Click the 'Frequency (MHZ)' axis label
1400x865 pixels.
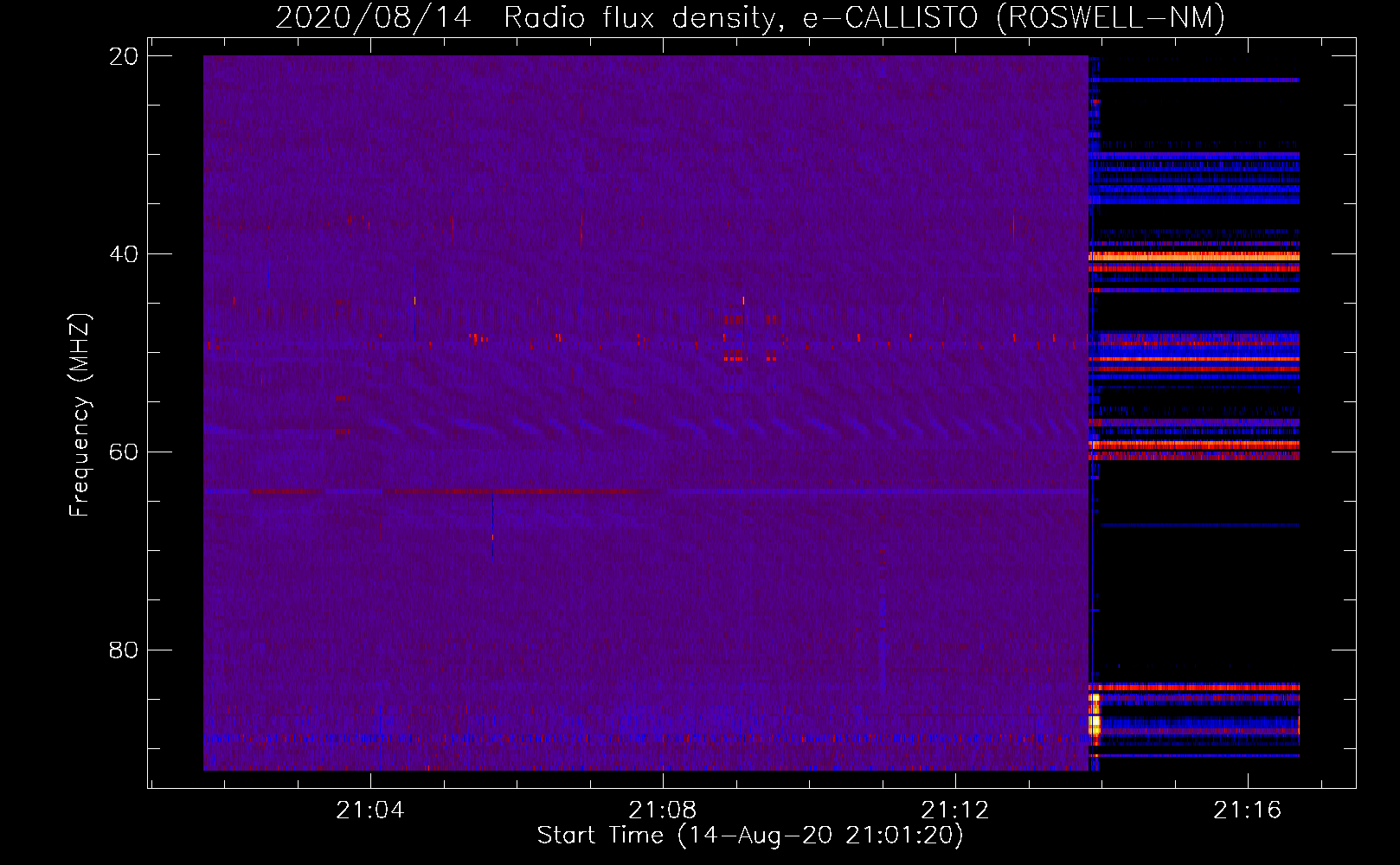tap(80, 415)
